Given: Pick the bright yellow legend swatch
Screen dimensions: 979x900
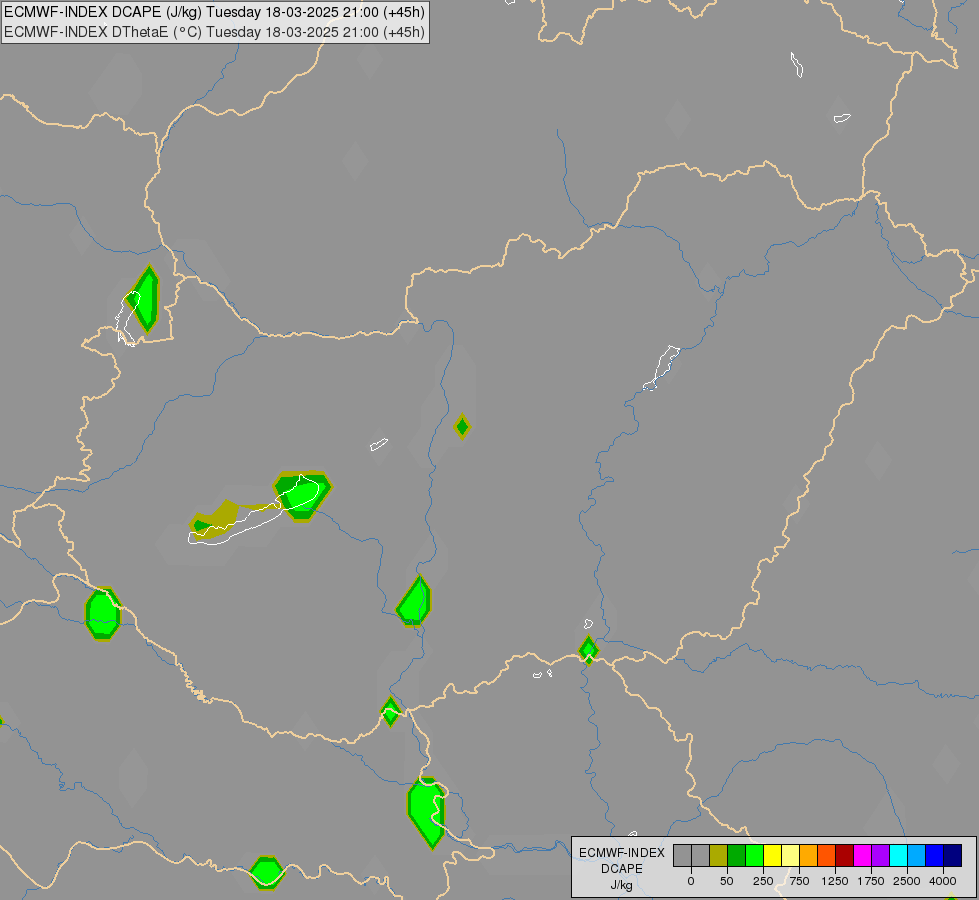Looking at the screenshot, I should (x=773, y=855).
